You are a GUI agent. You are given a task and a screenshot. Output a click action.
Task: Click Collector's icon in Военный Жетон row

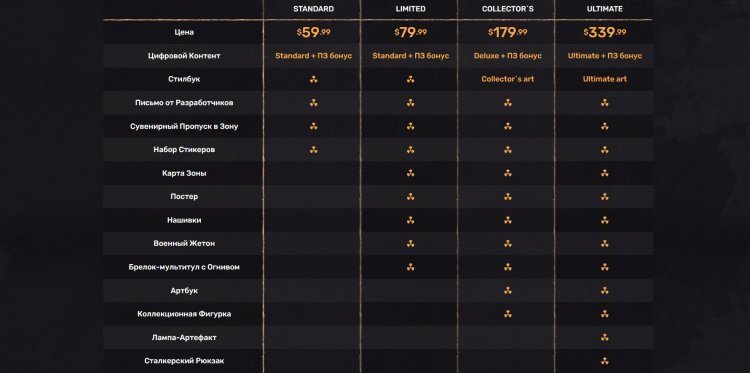tap(507, 243)
